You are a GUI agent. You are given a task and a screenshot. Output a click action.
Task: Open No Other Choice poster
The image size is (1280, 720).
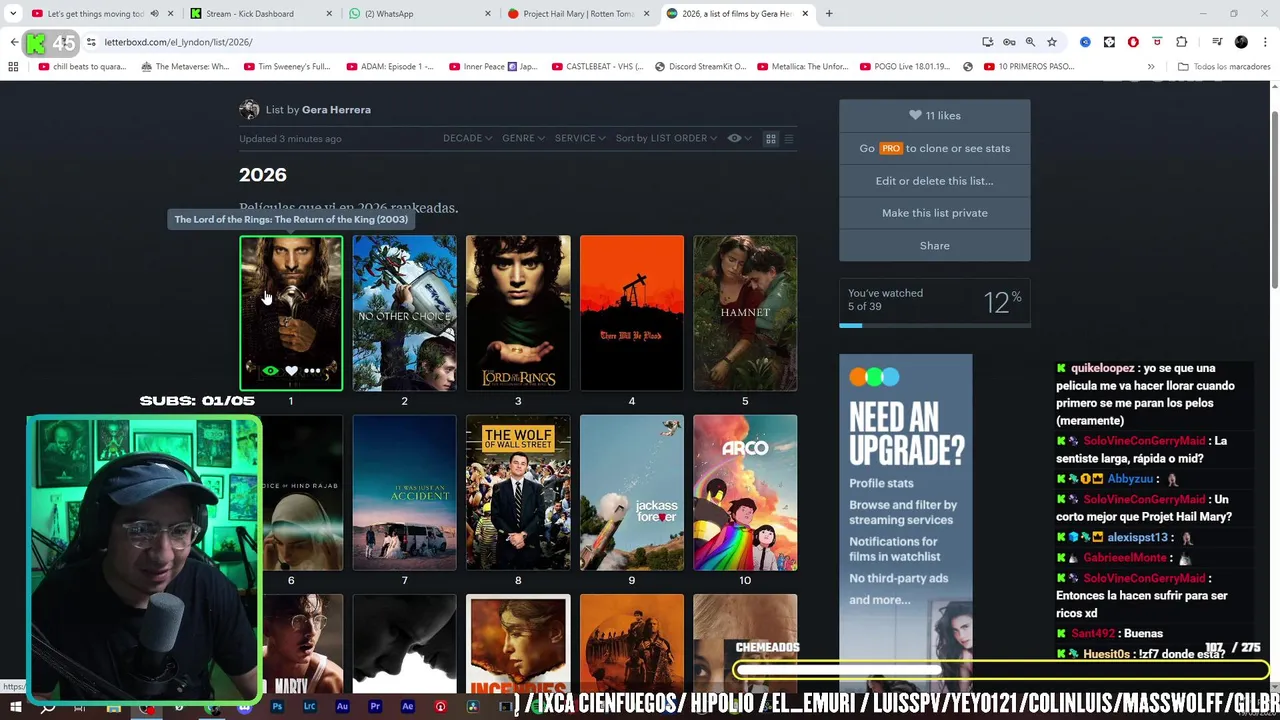404,313
